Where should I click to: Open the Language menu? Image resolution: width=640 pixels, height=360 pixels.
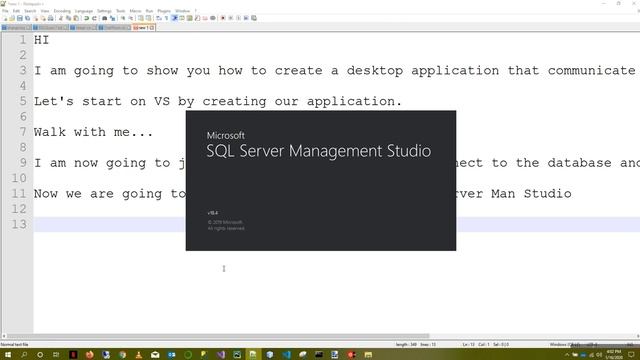[84, 11]
